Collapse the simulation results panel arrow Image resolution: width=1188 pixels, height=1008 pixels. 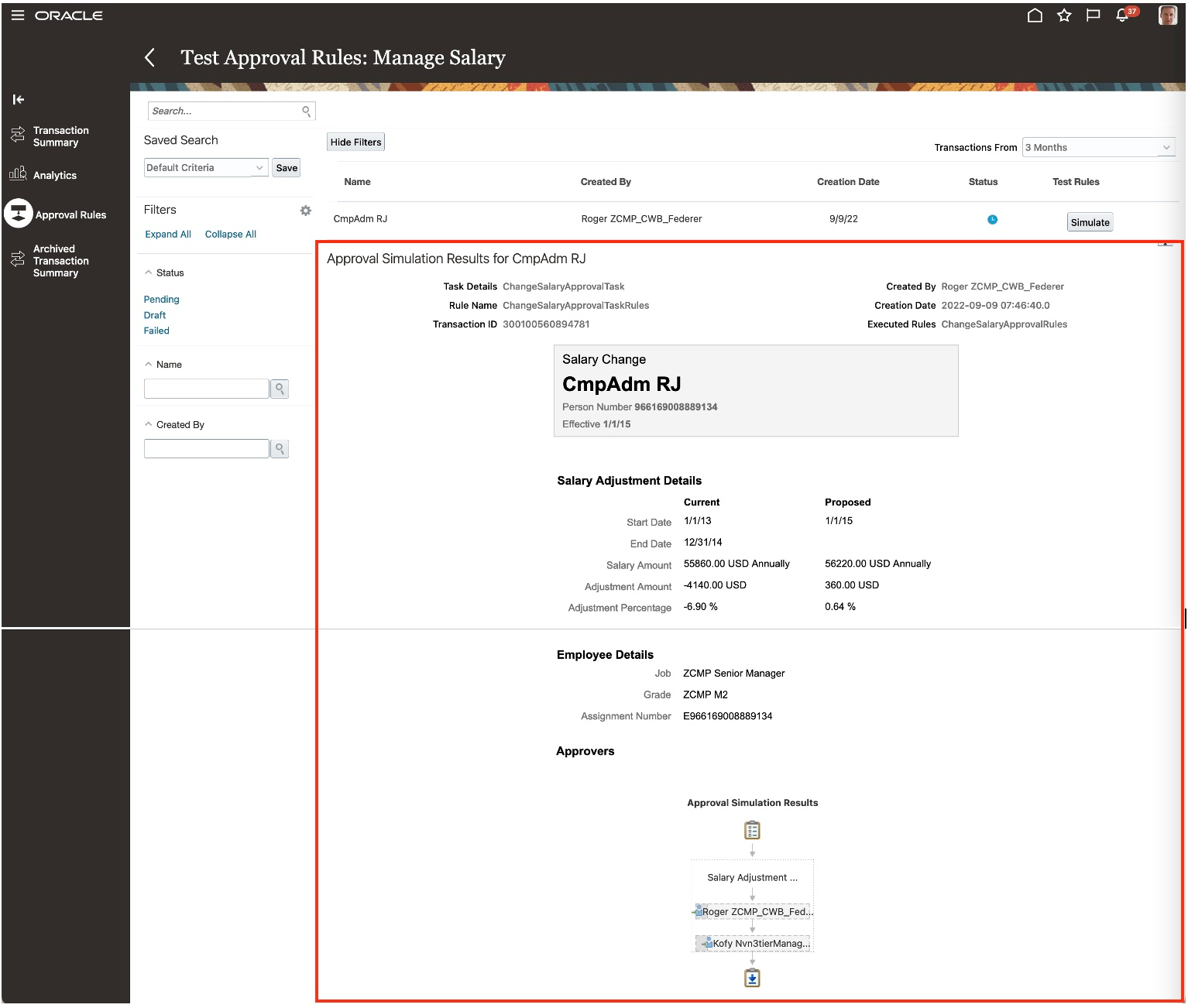point(1165,244)
